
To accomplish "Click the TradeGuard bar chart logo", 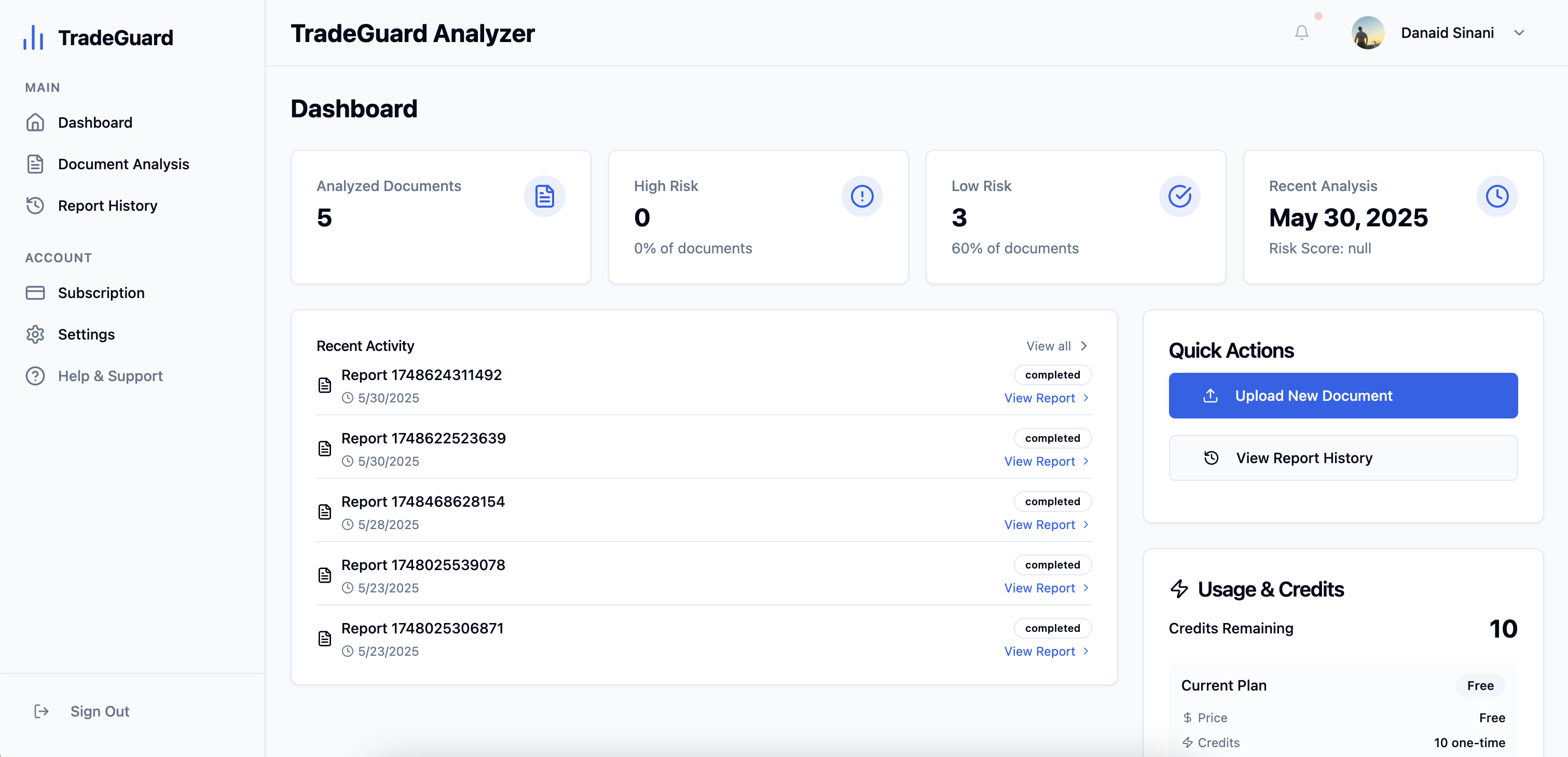I will pyautogui.click(x=34, y=38).
